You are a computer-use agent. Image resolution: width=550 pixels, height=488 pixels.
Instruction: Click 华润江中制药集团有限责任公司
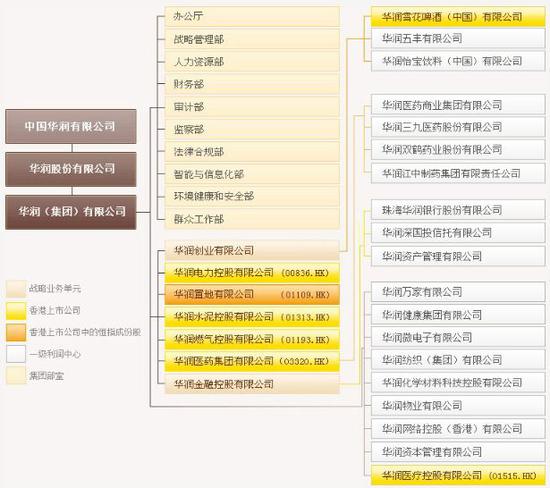click(x=458, y=173)
